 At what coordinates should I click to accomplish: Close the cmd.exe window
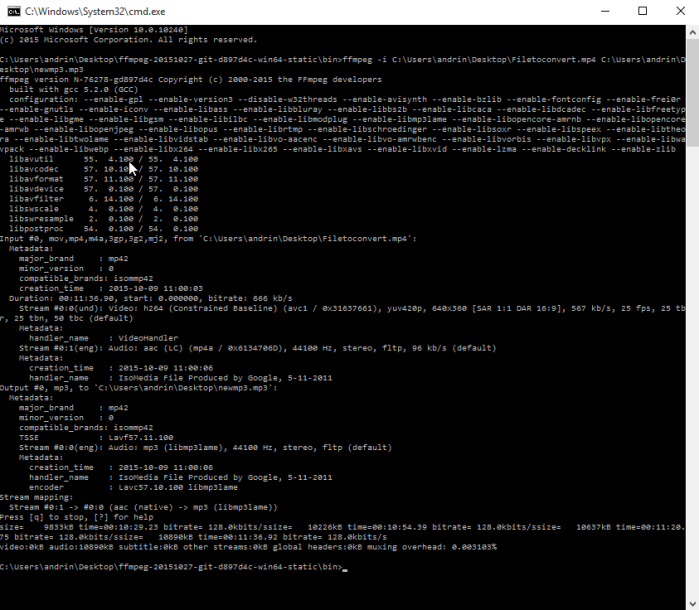click(680, 12)
